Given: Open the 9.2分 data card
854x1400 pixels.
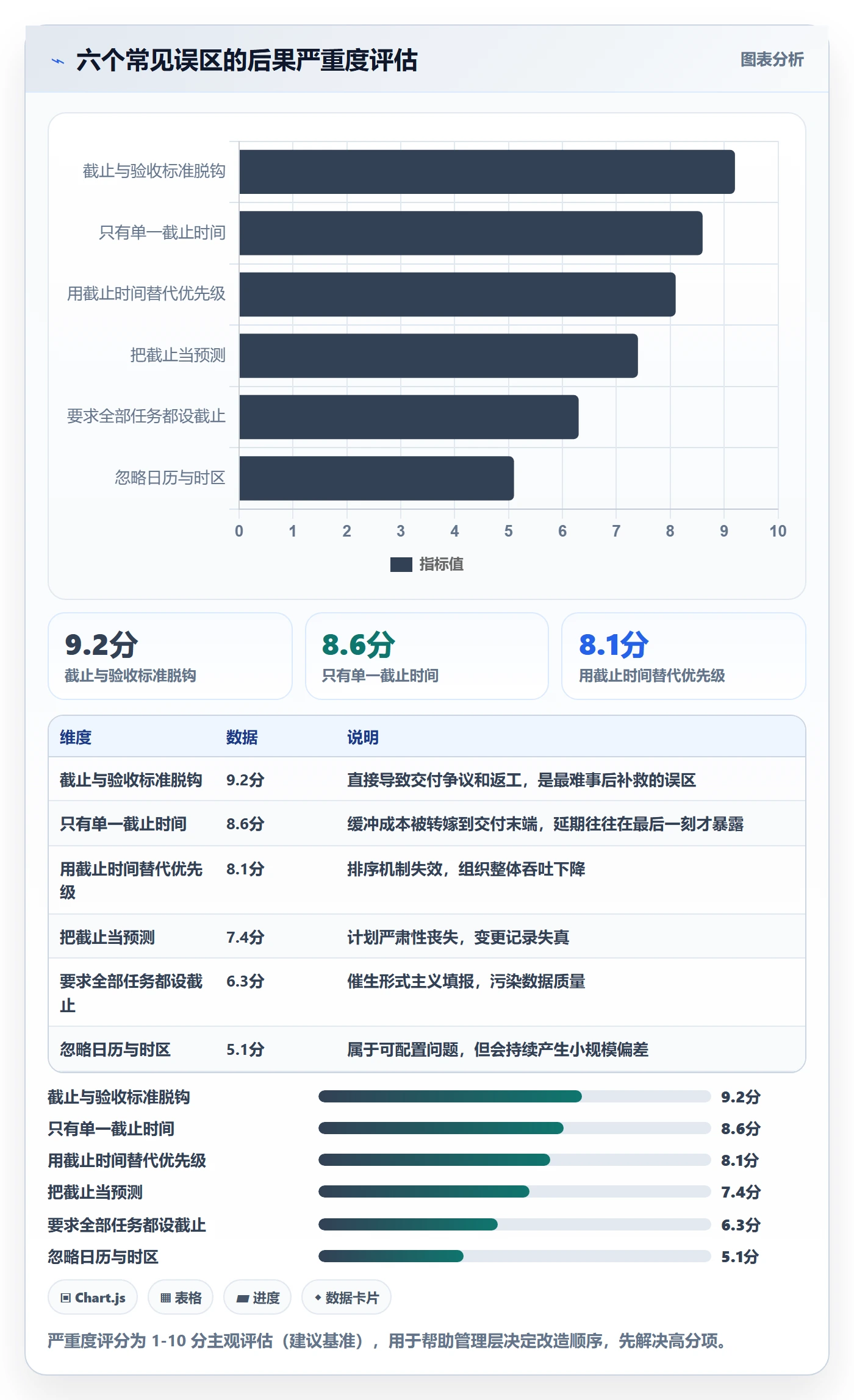Looking at the screenshot, I should (x=170, y=656).
